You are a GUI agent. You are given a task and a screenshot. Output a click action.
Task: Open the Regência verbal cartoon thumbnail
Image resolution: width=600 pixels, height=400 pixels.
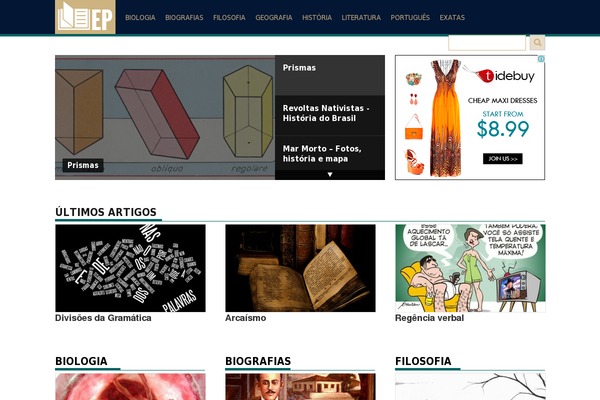(470, 268)
